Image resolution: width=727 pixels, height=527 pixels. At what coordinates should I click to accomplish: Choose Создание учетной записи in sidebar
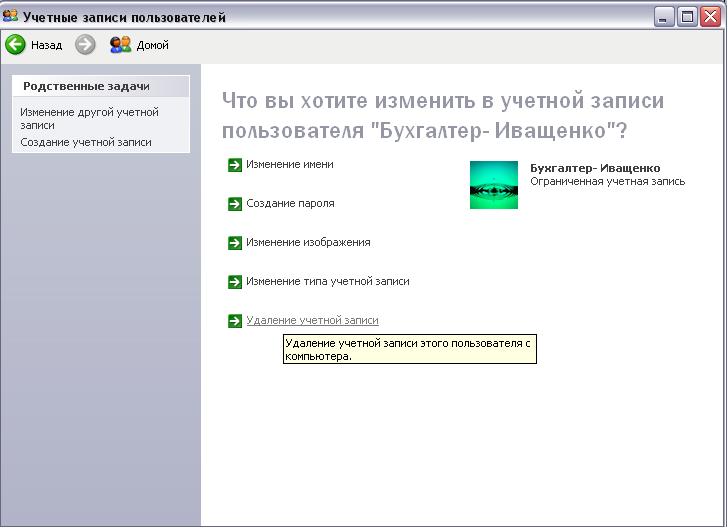pos(86,142)
